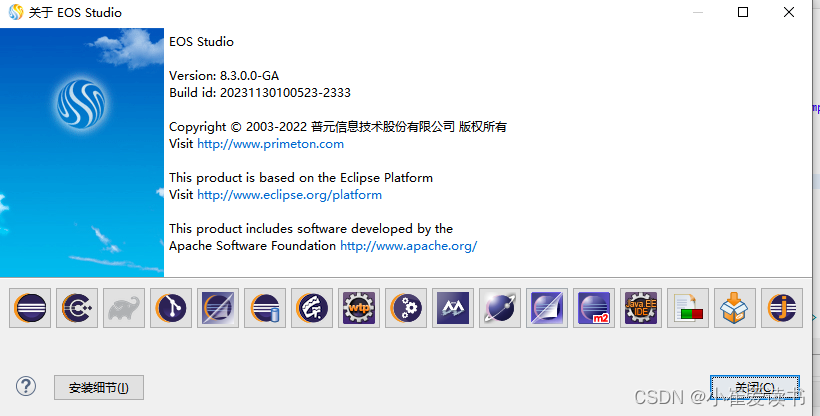Click the 安装细节(I) installation details button
Image resolution: width=820 pixels, height=416 pixels.
click(99, 388)
